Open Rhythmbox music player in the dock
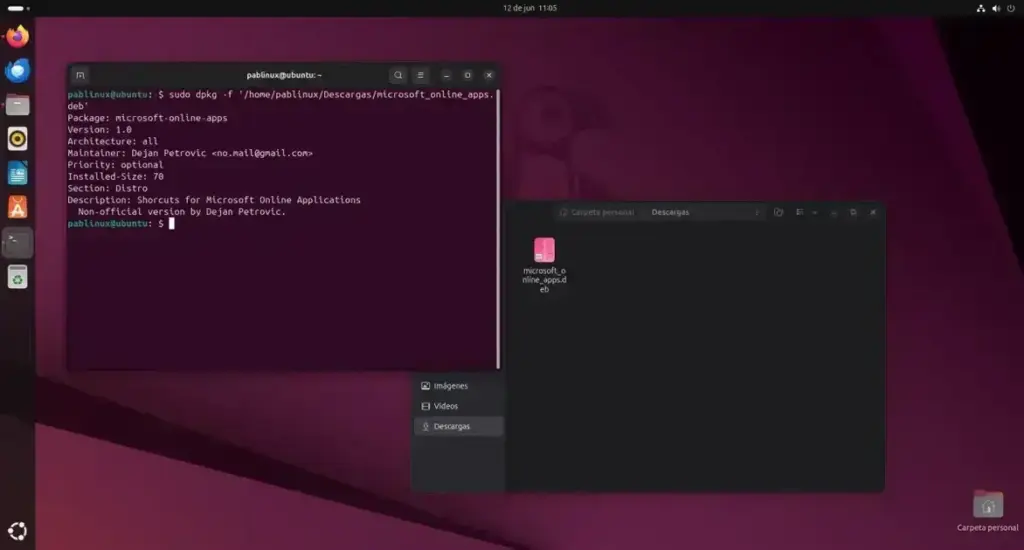This screenshot has height=550, width=1024. [x=18, y=139]
